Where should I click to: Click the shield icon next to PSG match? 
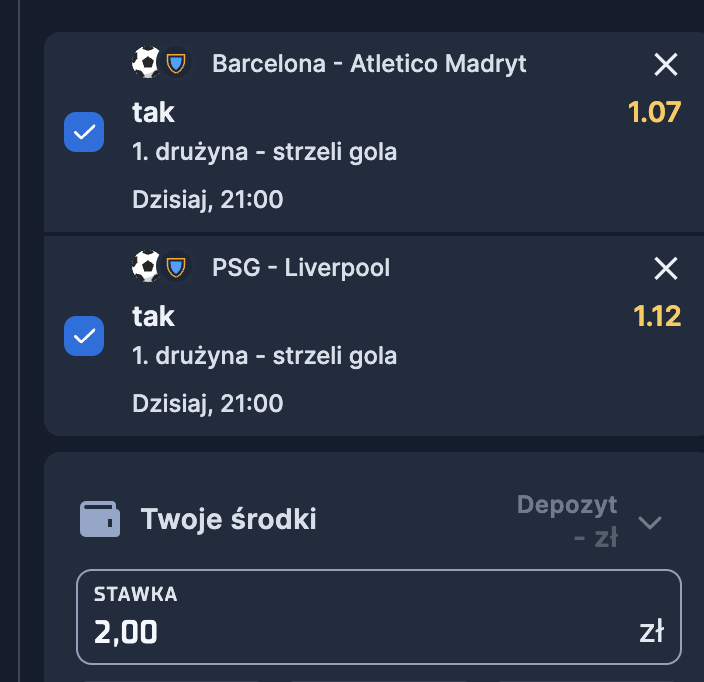coord(176,267)
